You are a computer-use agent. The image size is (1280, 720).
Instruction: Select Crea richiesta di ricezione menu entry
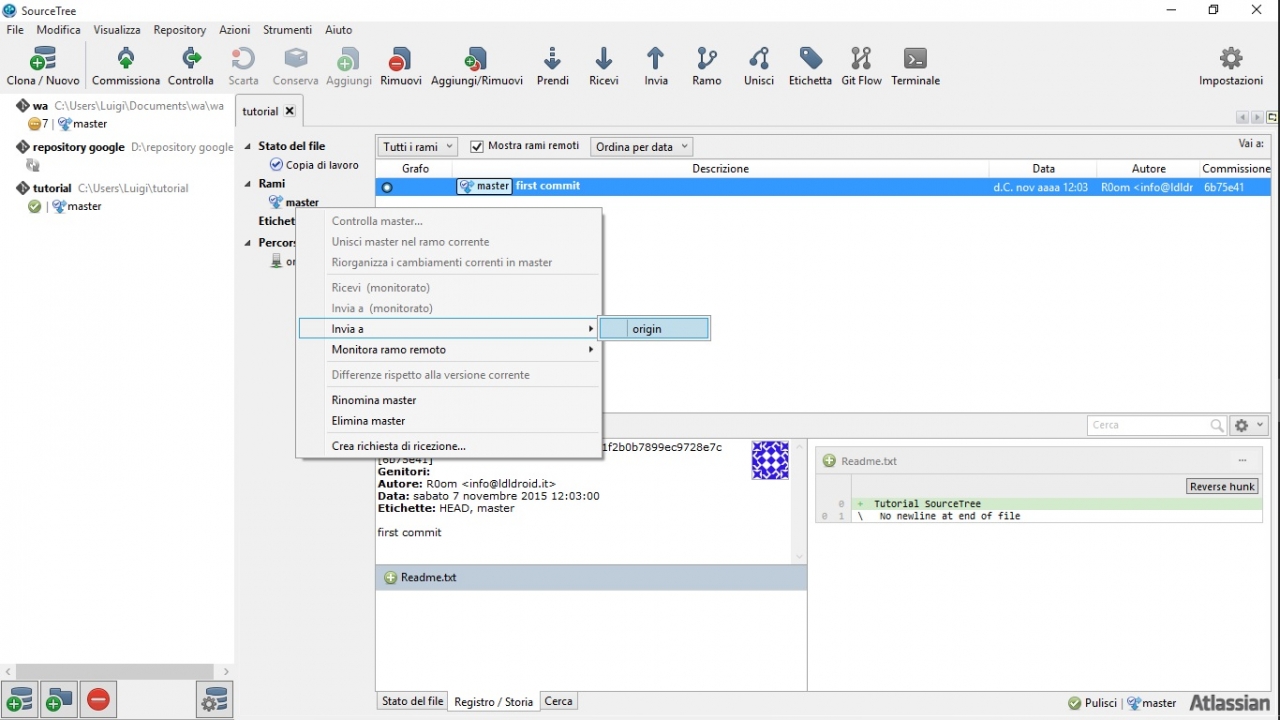point(448,446)
